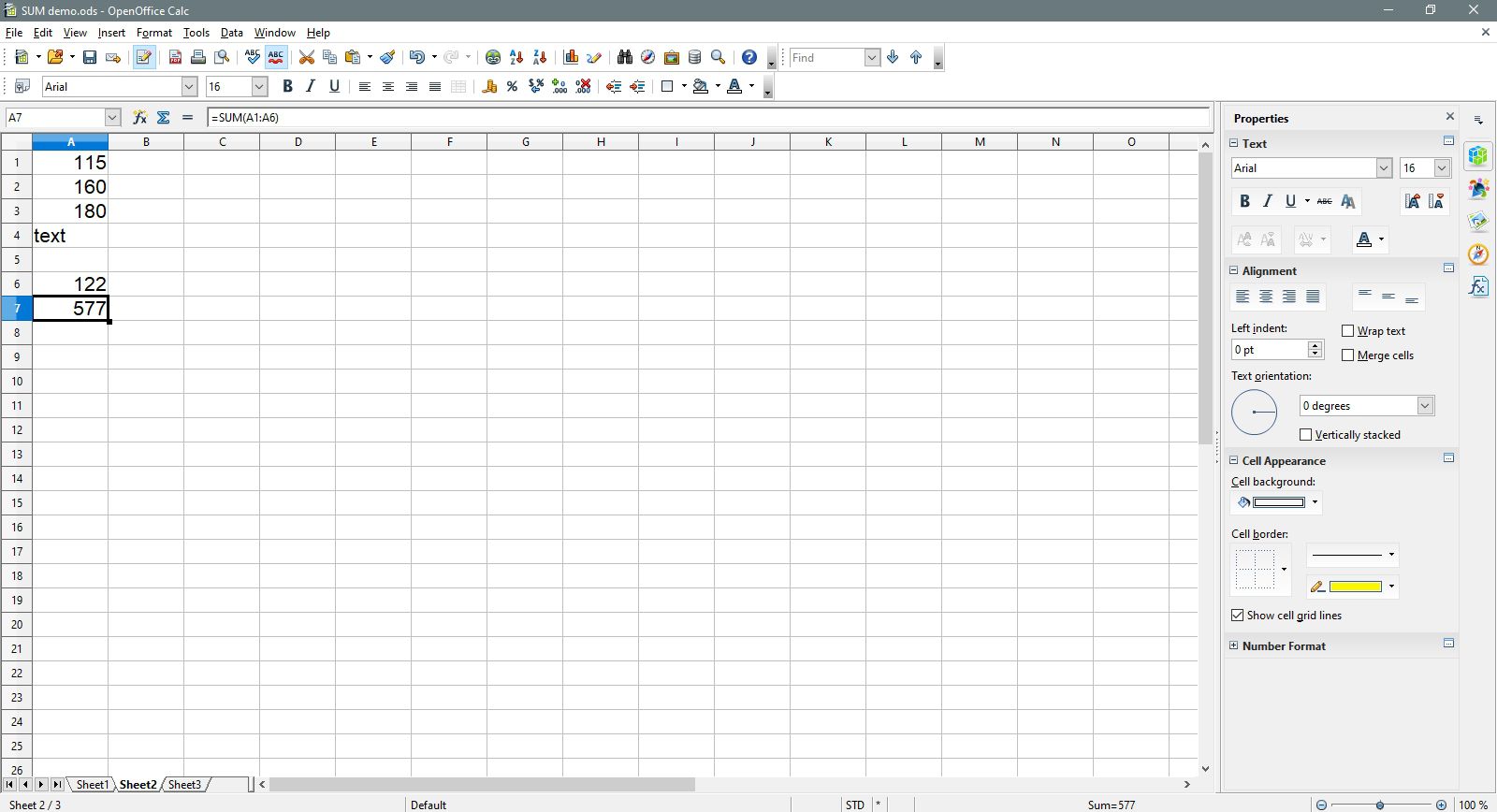Screen dimensions: 1497x812
Task: Open Find & Replace binoculars
Action: tap(624, 58)
